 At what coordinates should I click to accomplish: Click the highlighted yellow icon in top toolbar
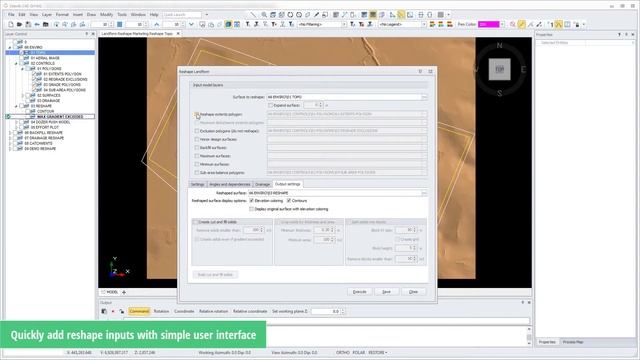(x=401, y=15)
